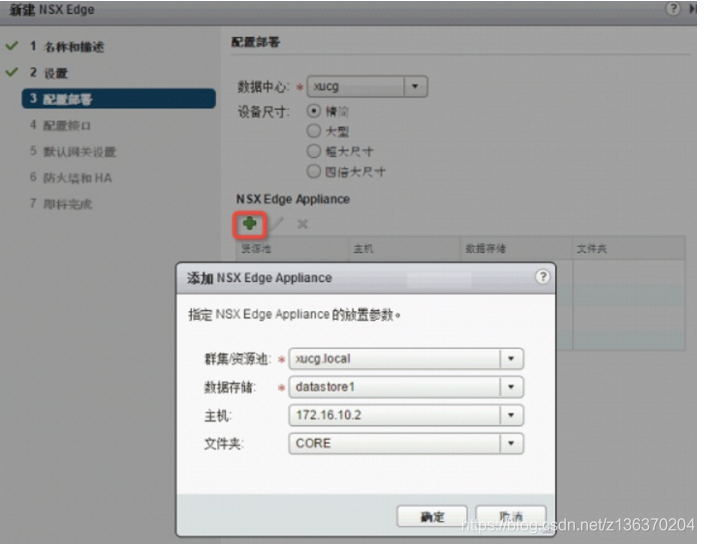Go to wizard step 4 配置接口

point(60,125)
